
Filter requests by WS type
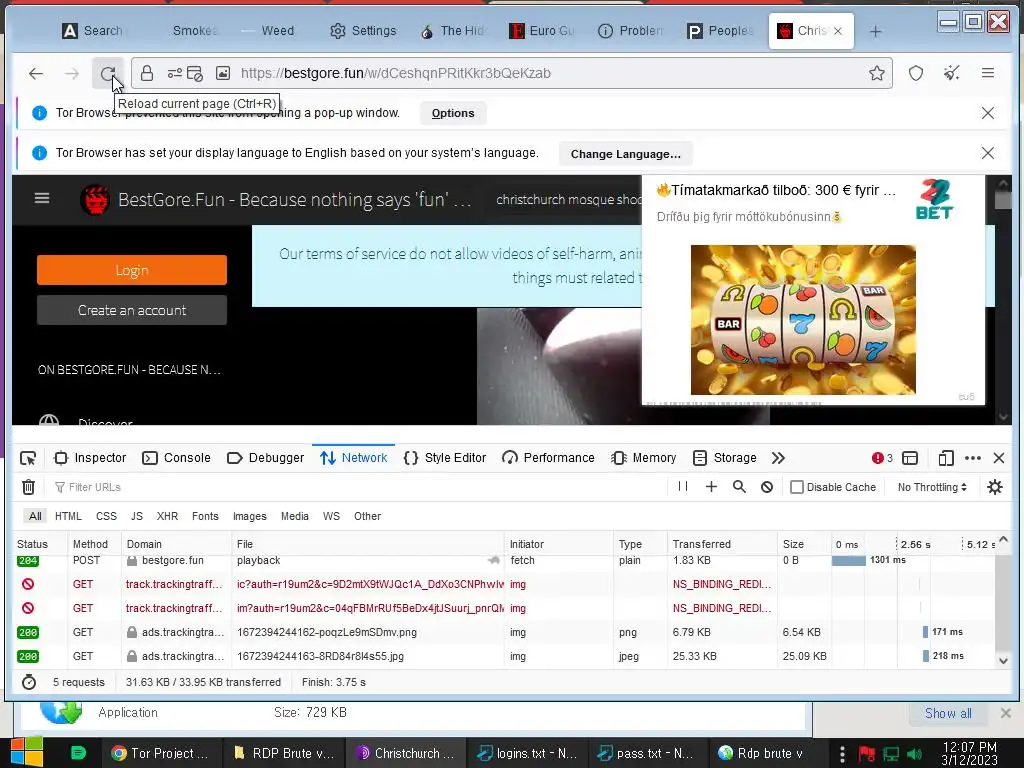[331, 516]
